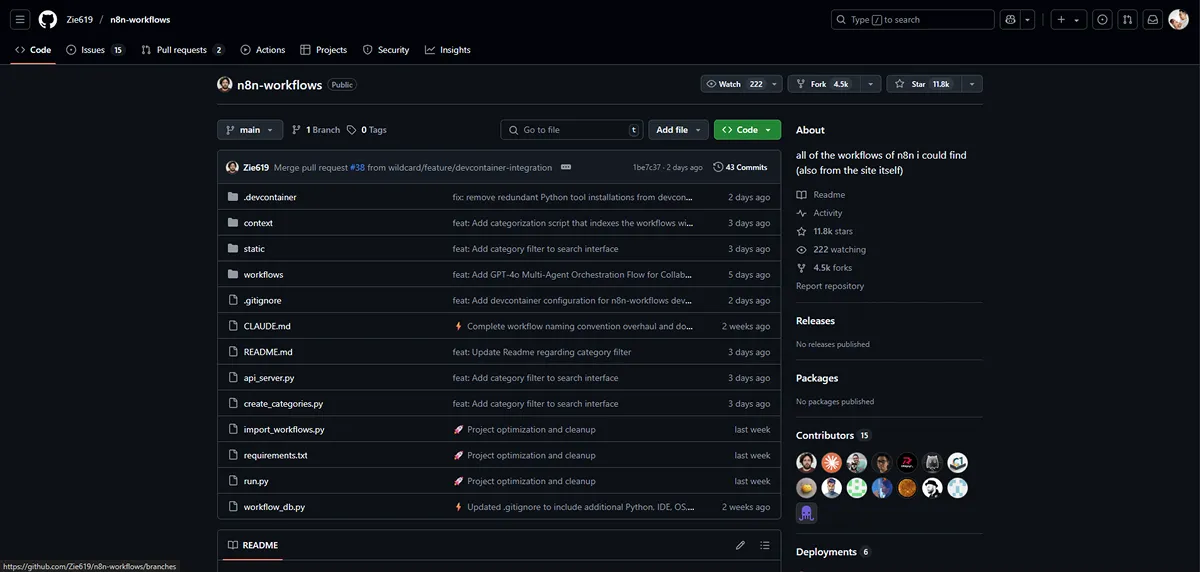This screenshot has width=1200, height=573.
Task: Click Zie619 avatar in latest commit row
Action: pos(232,167)
